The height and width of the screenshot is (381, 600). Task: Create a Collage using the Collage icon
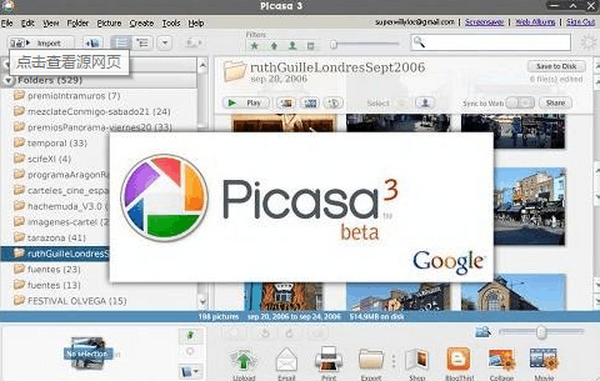pyautogui.click(x=502, y=360)
